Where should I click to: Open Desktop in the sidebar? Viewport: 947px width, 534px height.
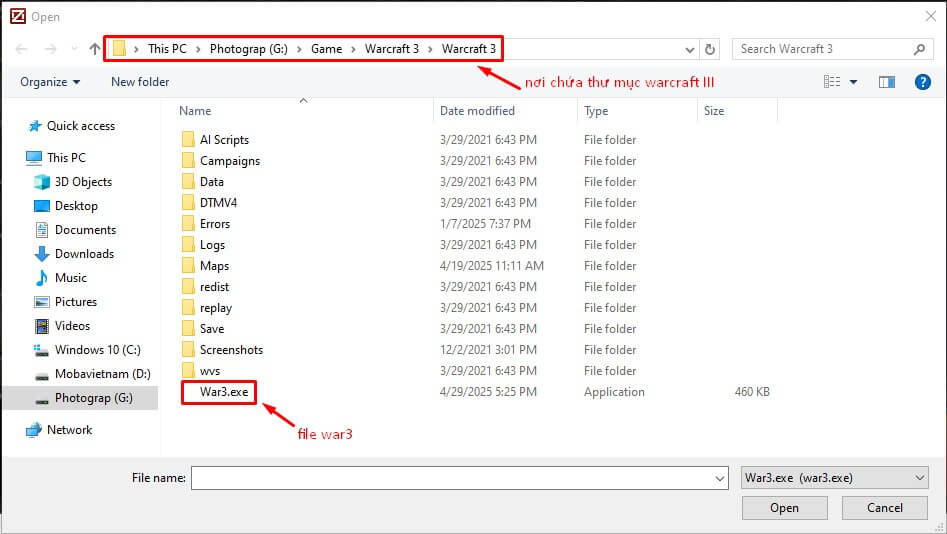[76, 206]
